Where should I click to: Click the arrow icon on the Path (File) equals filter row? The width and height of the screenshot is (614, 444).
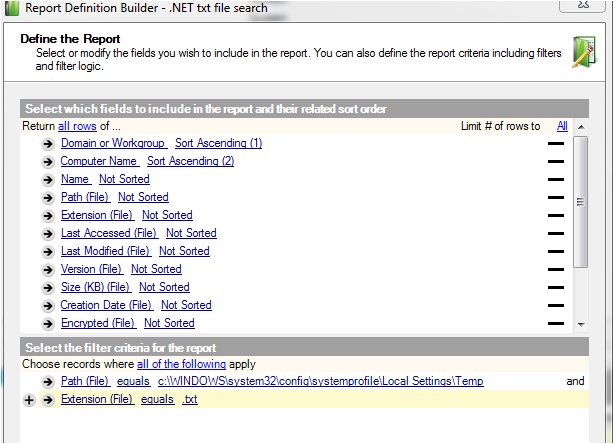48,382
